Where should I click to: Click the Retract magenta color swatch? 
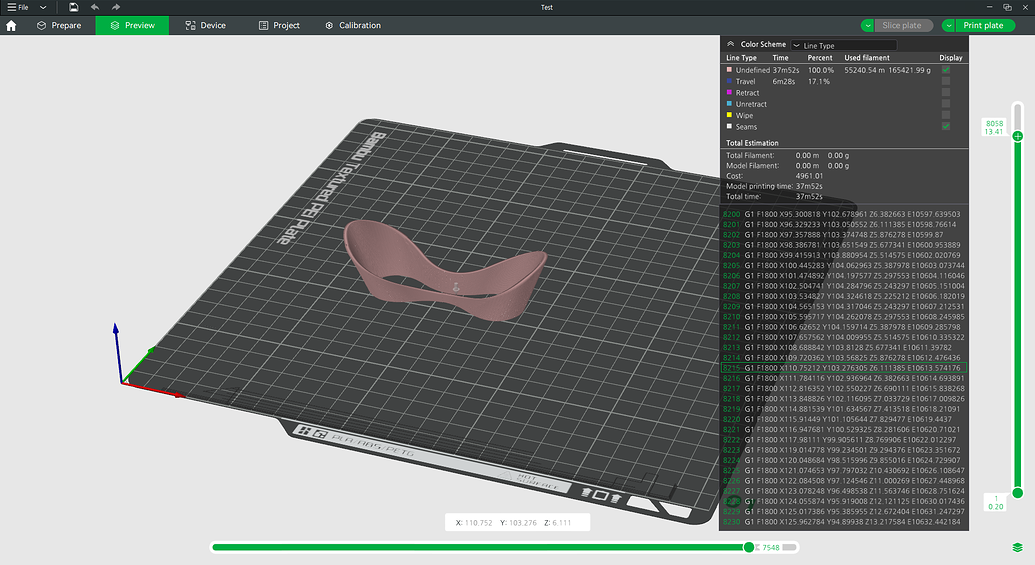point(729,92)
